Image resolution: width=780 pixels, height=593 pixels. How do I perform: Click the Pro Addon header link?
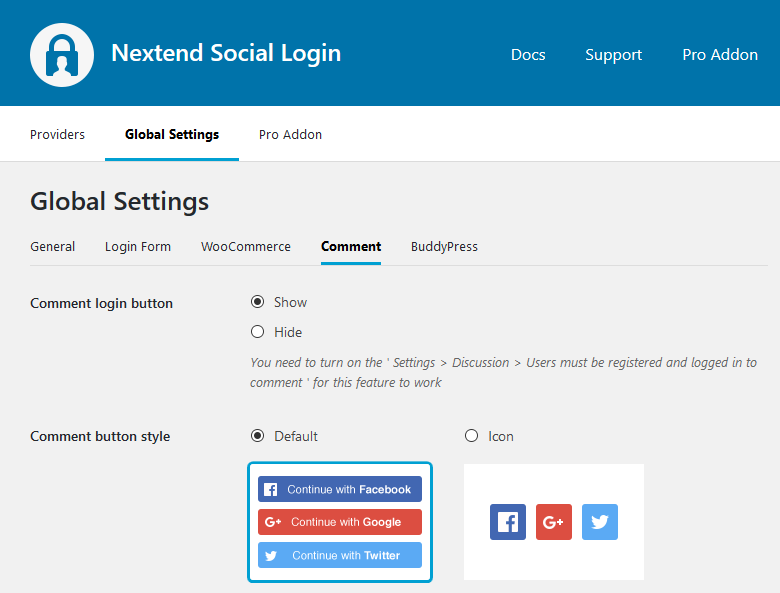click(720, 55)
